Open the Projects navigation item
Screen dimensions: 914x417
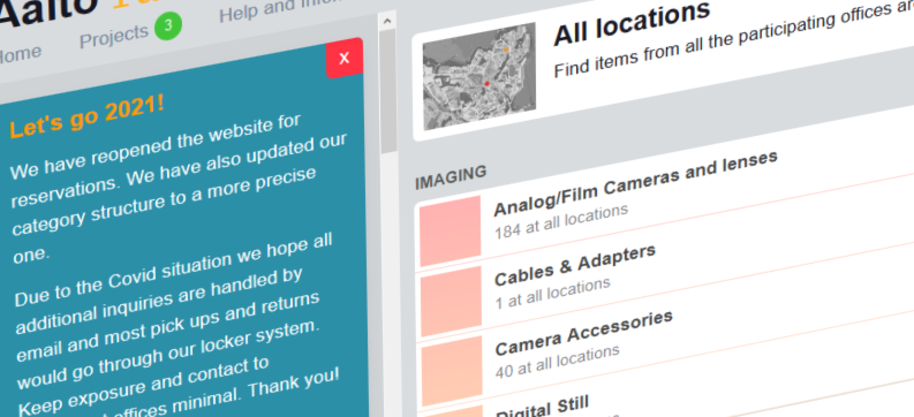point(113,38)
